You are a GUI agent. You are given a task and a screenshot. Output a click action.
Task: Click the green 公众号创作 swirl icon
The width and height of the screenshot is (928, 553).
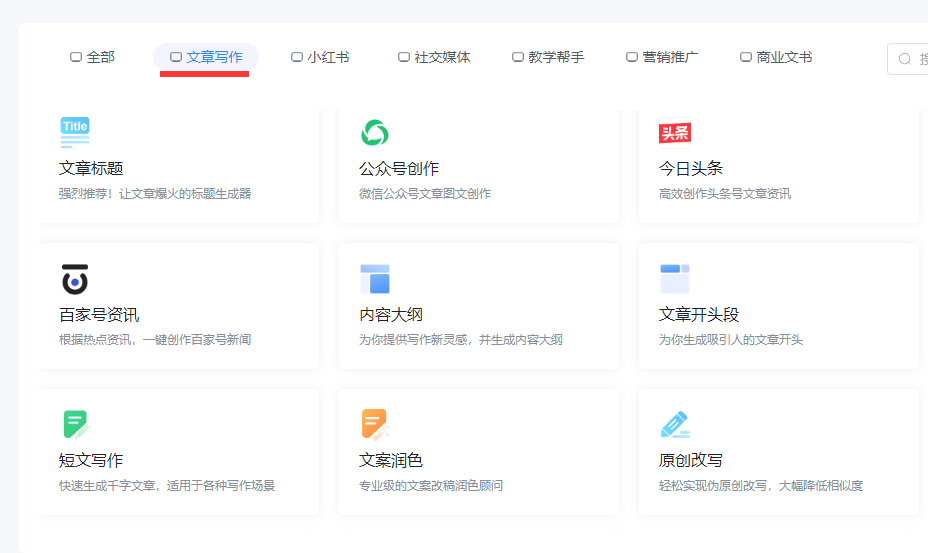[x=375, y=133]
